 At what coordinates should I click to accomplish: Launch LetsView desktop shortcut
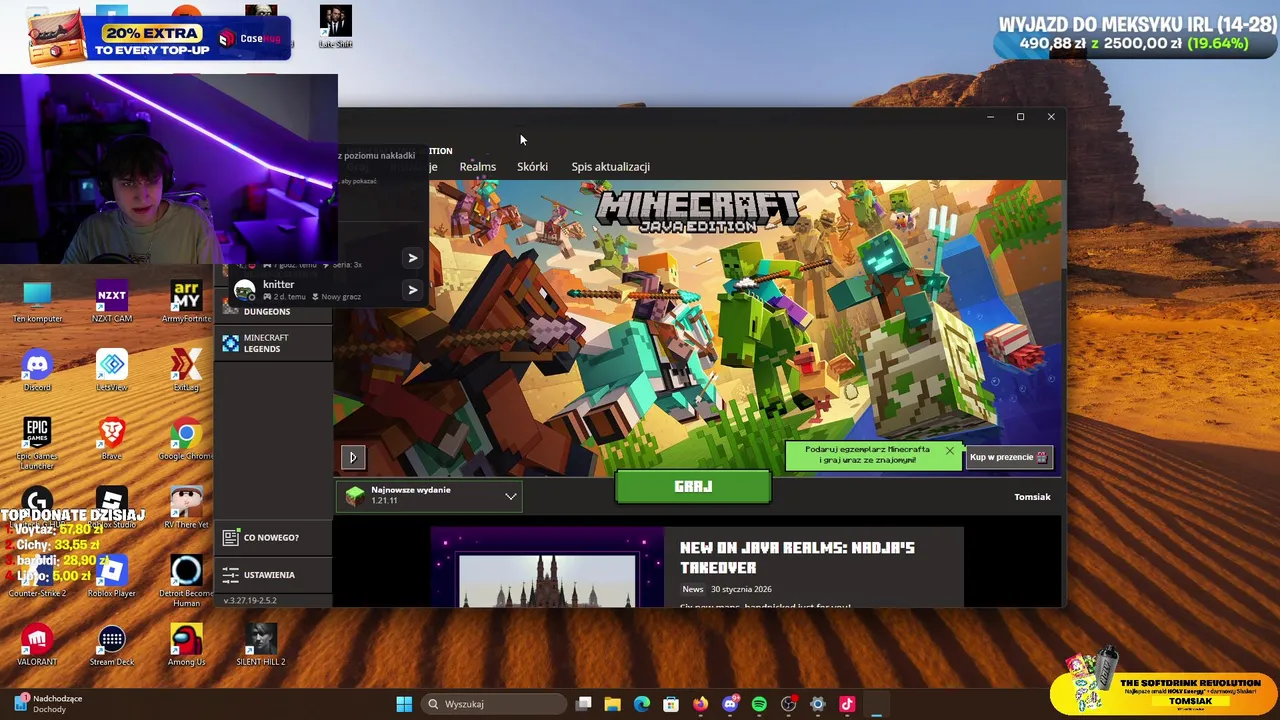click(x=111, y=370)
